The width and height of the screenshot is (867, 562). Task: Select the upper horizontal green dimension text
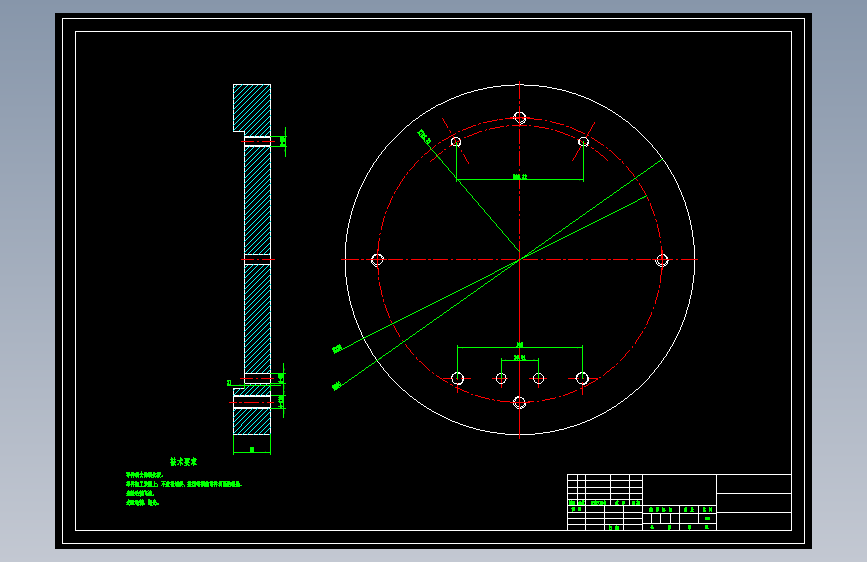(x=520, y=177)
